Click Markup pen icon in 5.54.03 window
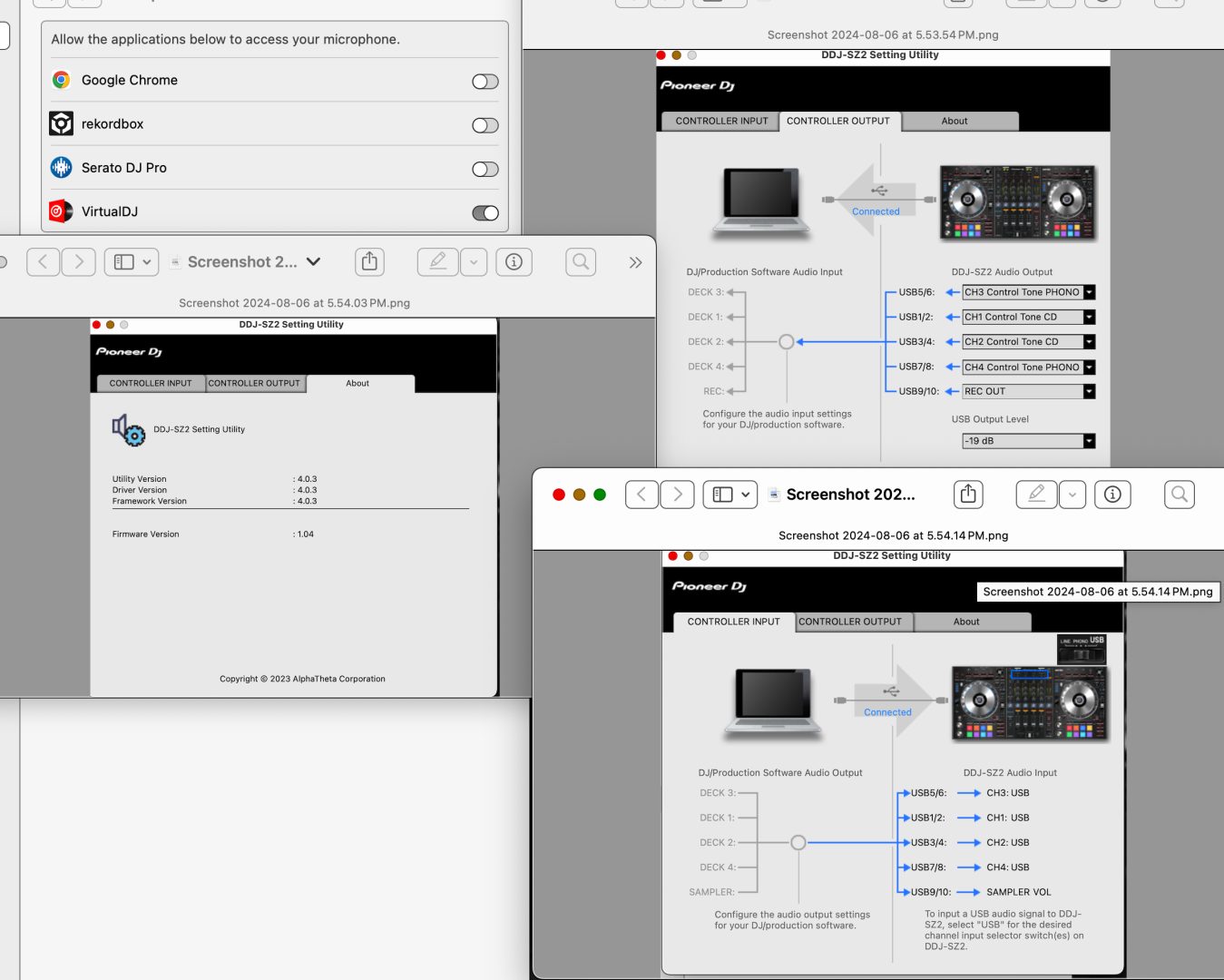This screenshot has height=980, width=1224. pos(437,261)
